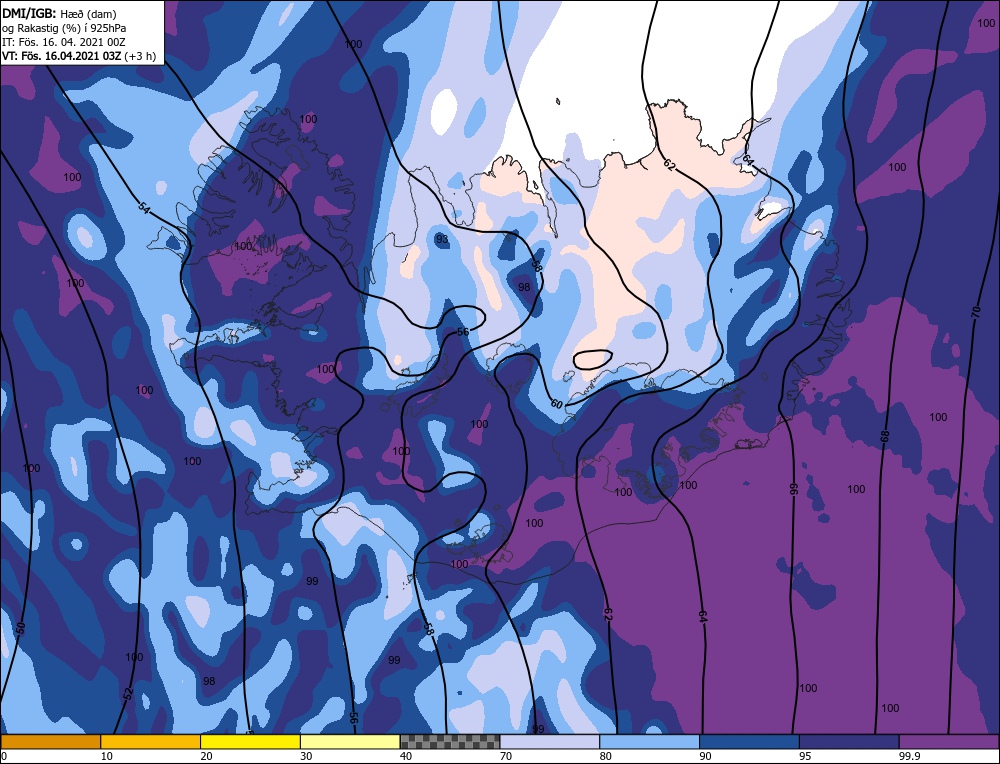Click the legend tick label '95'
The width and height of the screenshot is (1000, 764).
805,756
